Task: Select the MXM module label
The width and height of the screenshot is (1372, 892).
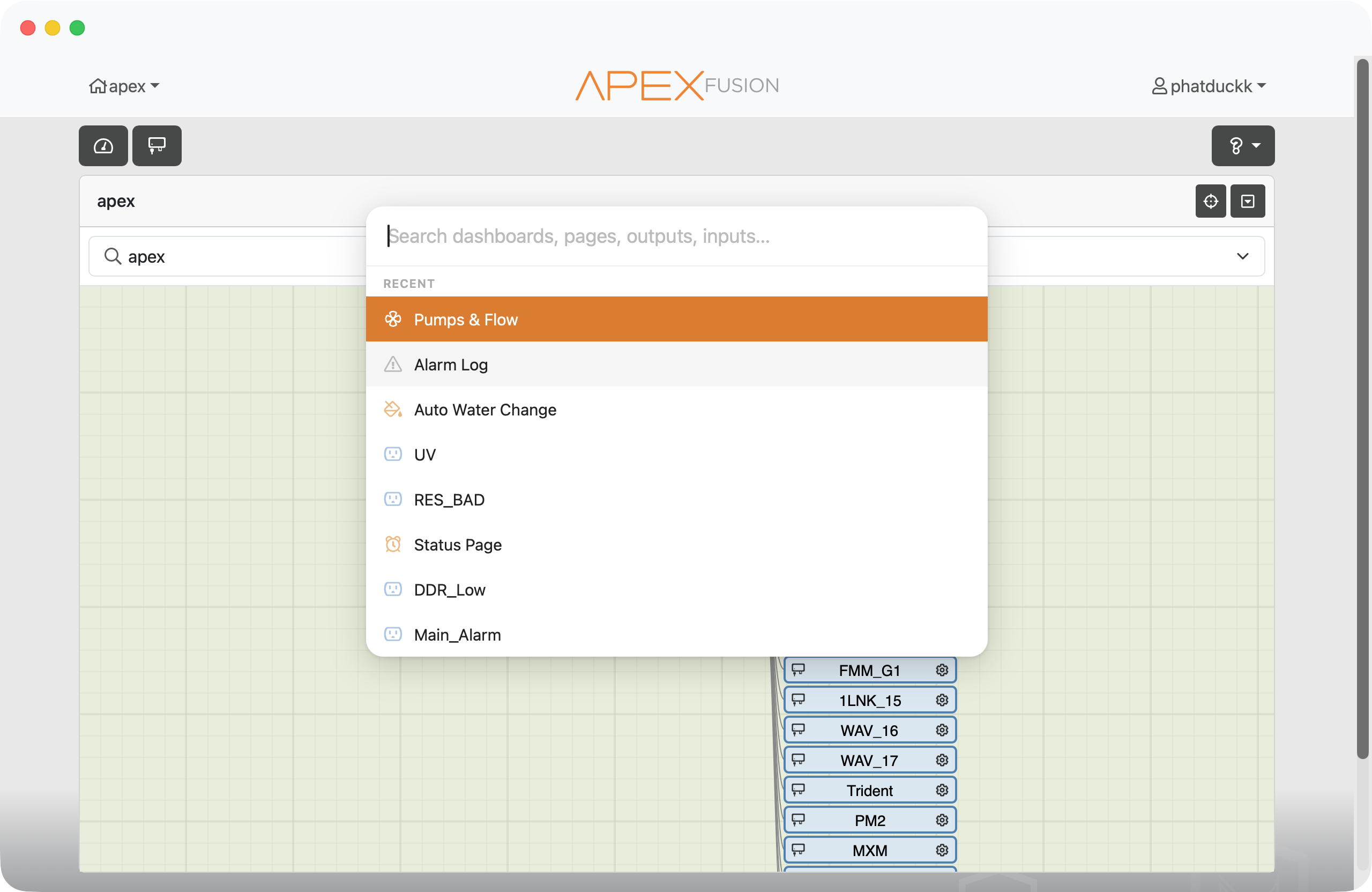Action: coord(870,851)
